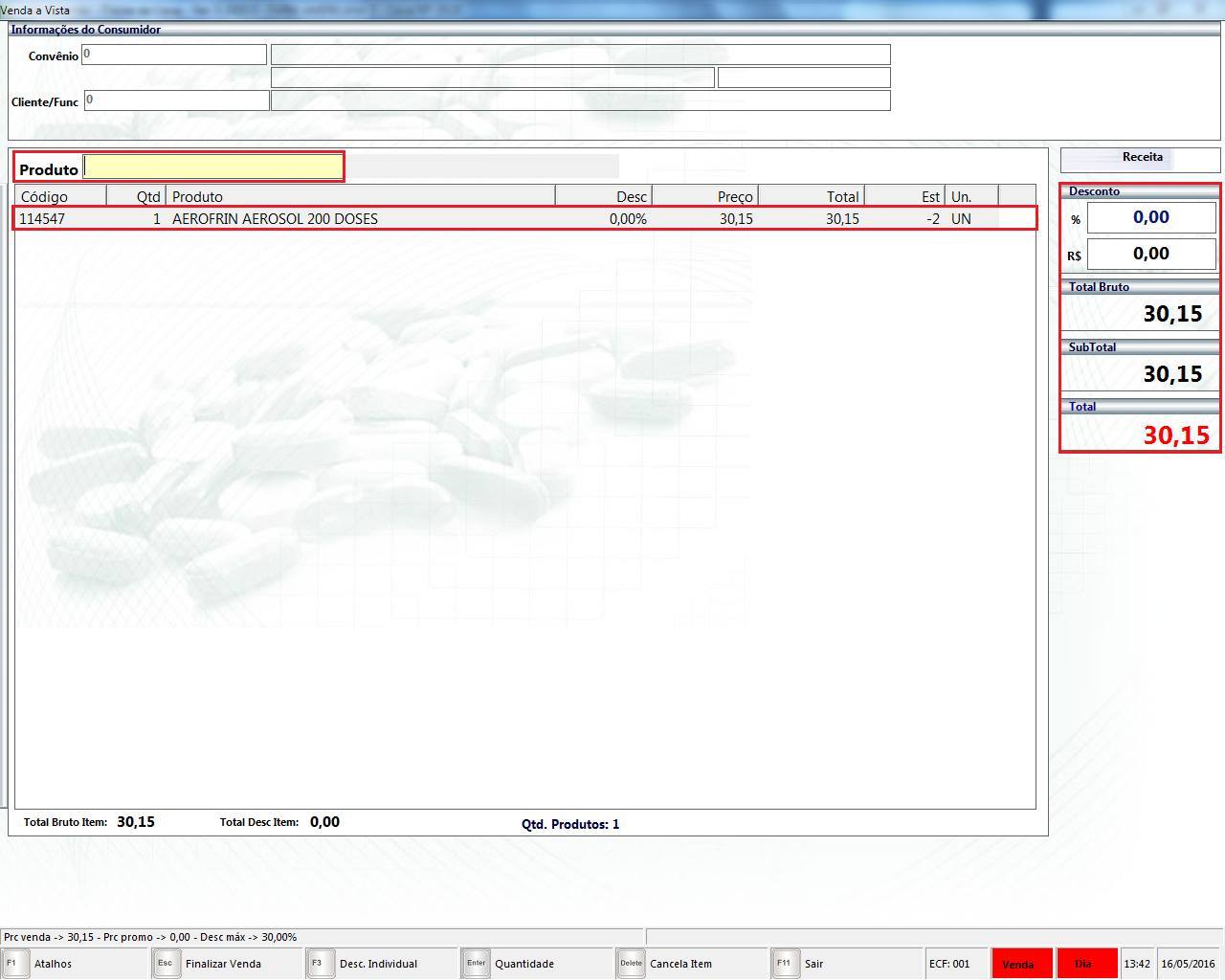This screenshot has height=980, width=1225.
Task: Click the Enter key icon for Quantidade
Action: click(x=476, y=964)
